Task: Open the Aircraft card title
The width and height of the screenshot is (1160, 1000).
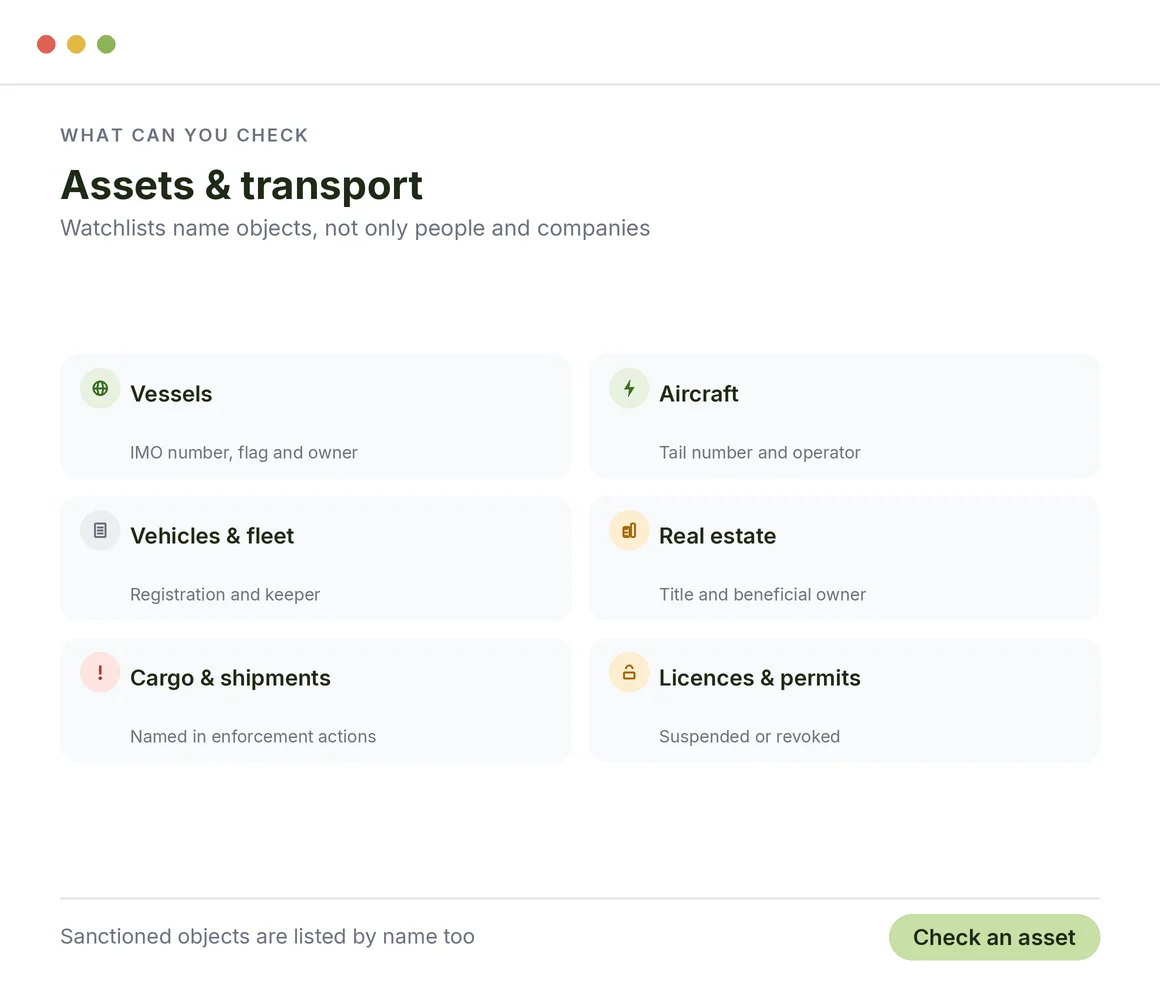Action: tap(698, 393)
